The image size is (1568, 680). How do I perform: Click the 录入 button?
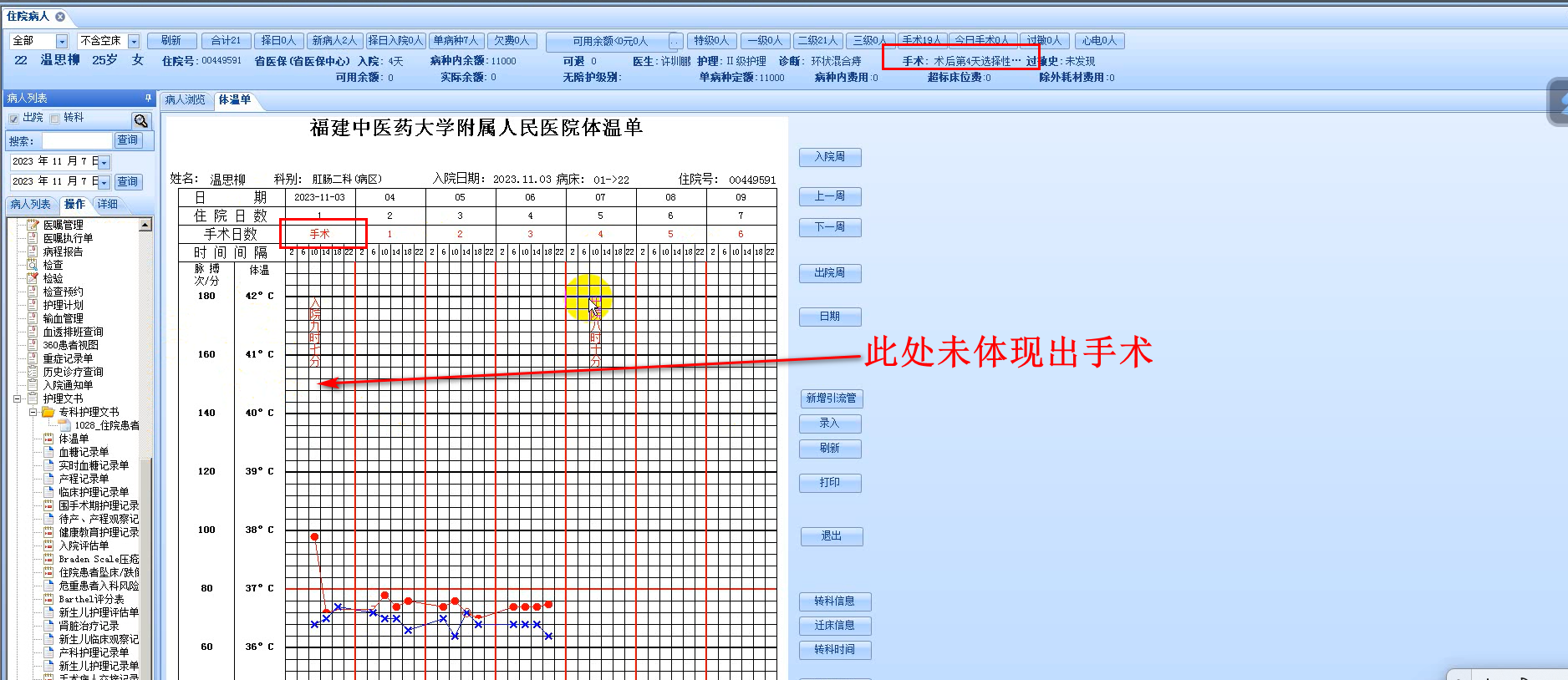point(830,424)
